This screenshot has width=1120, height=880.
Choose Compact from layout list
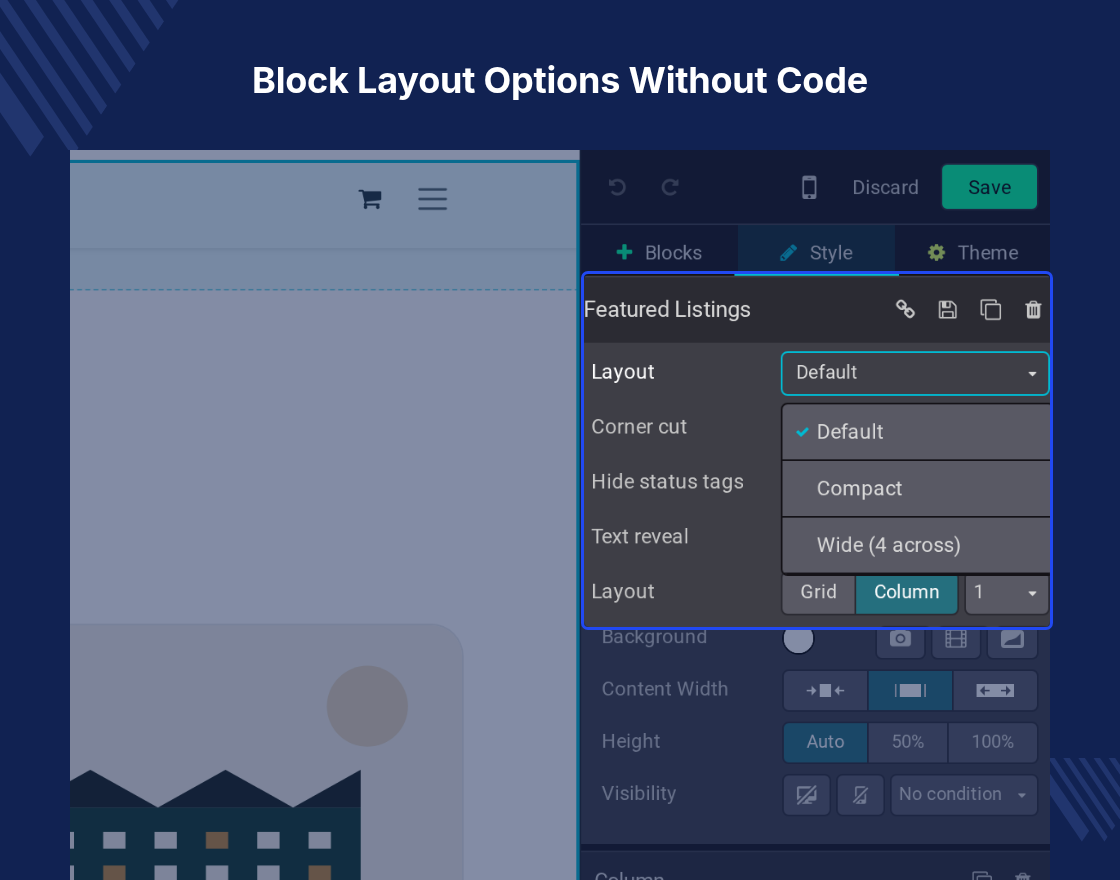pos(916,489)
